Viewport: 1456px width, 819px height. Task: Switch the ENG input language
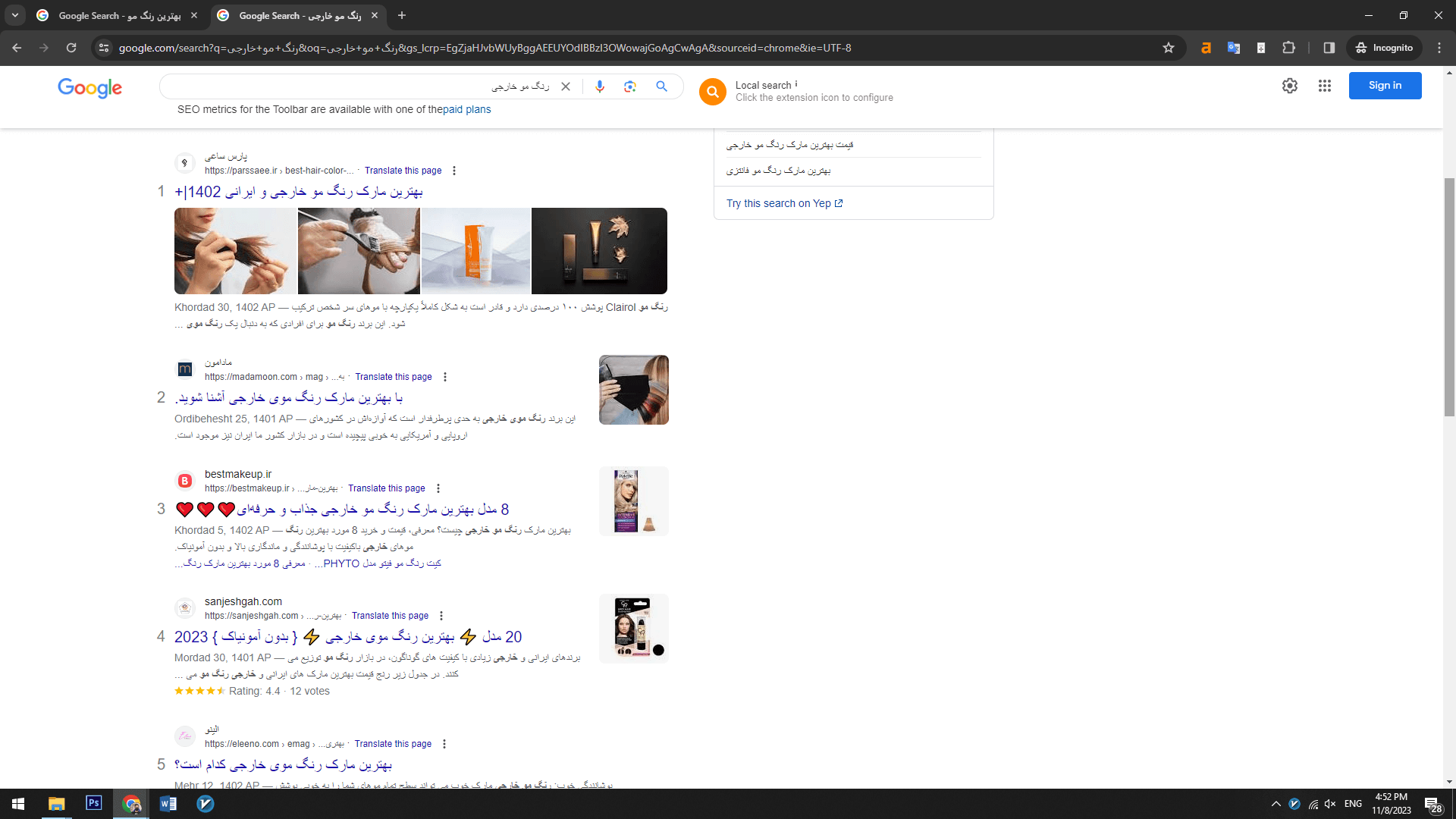(1354, 804)
